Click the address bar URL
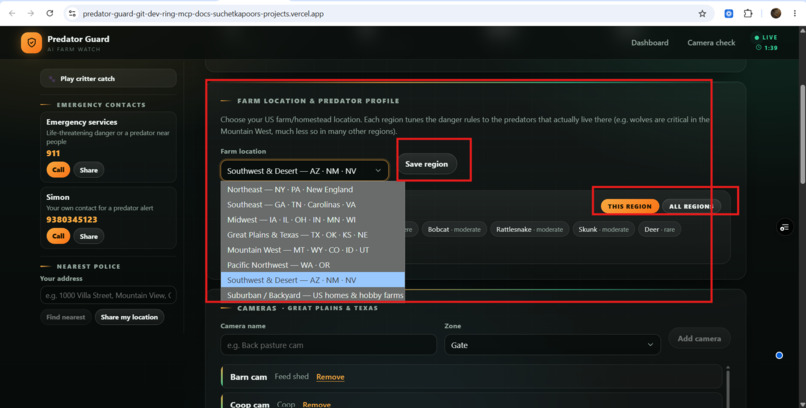The height and width of the screenshot is (408, 806). click(203, 14)
